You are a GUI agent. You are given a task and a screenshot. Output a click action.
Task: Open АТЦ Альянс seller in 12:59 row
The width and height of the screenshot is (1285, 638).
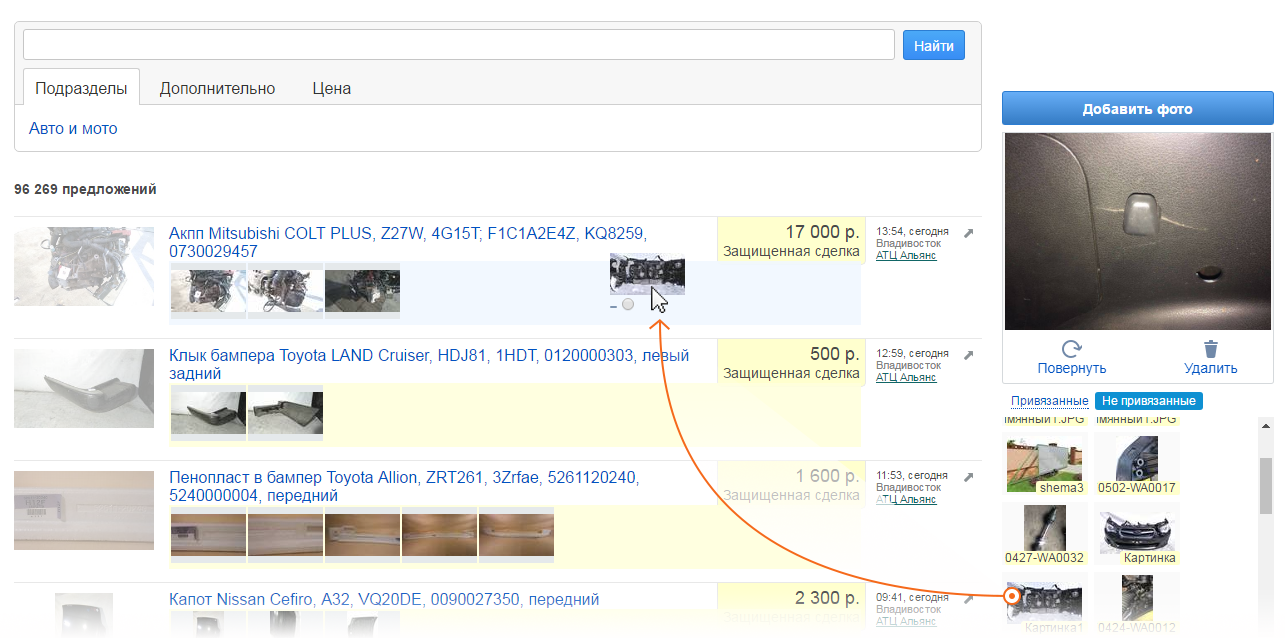[906, 377]
